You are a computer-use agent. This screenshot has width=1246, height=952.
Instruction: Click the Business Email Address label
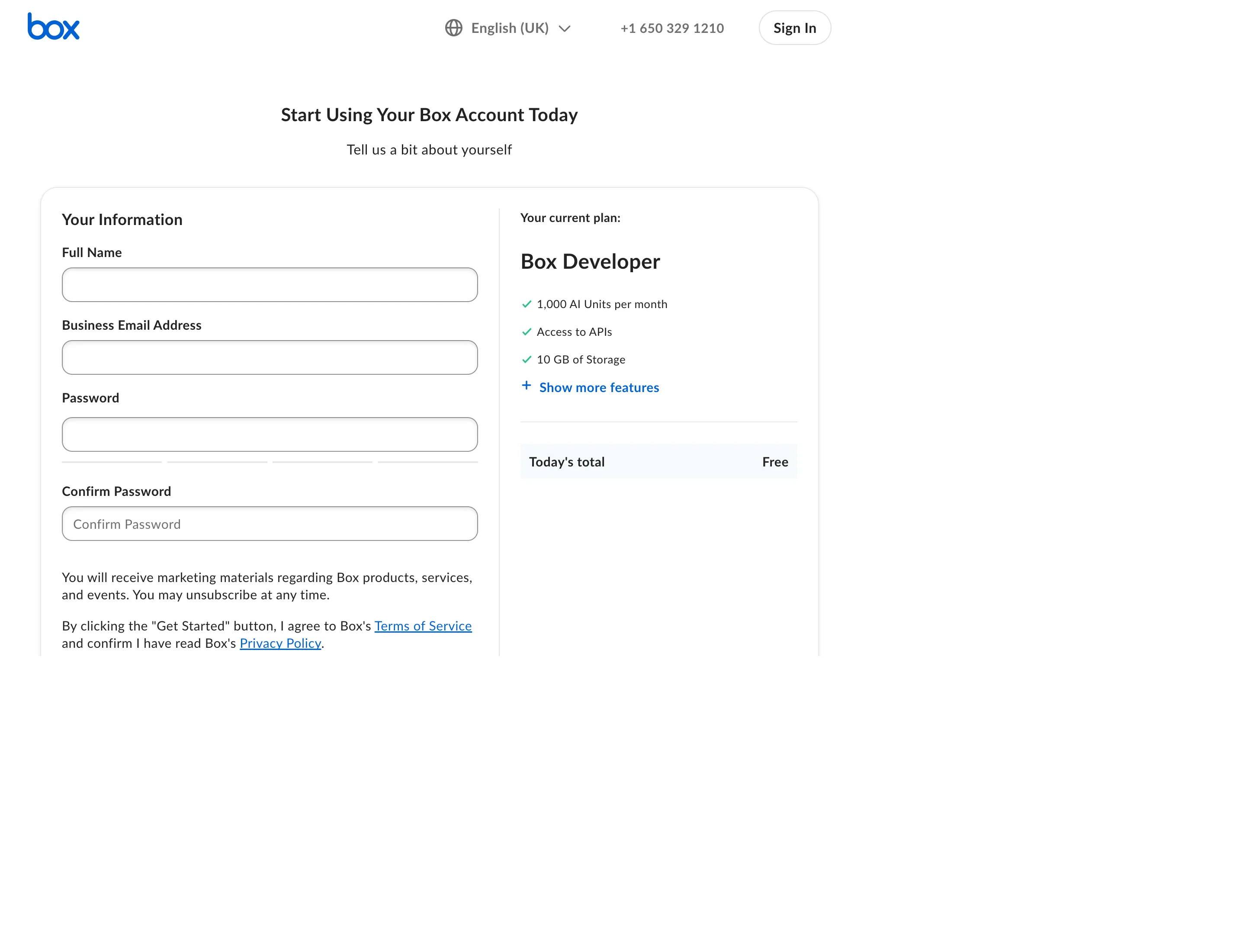coord(132,325)
